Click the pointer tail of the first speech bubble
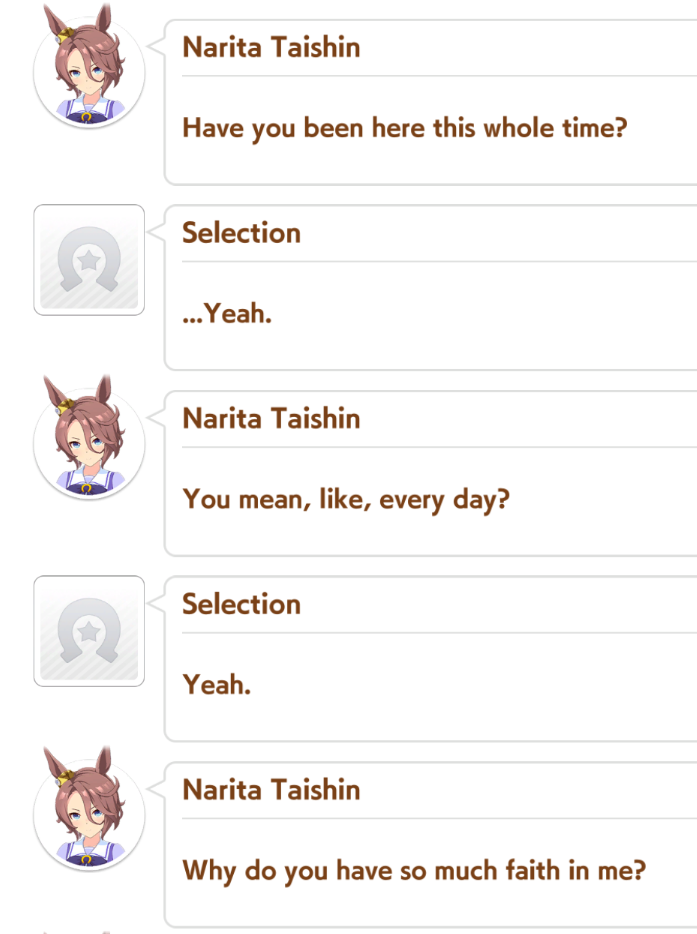This screenshot has height=934, width=697. click(156, 47)
